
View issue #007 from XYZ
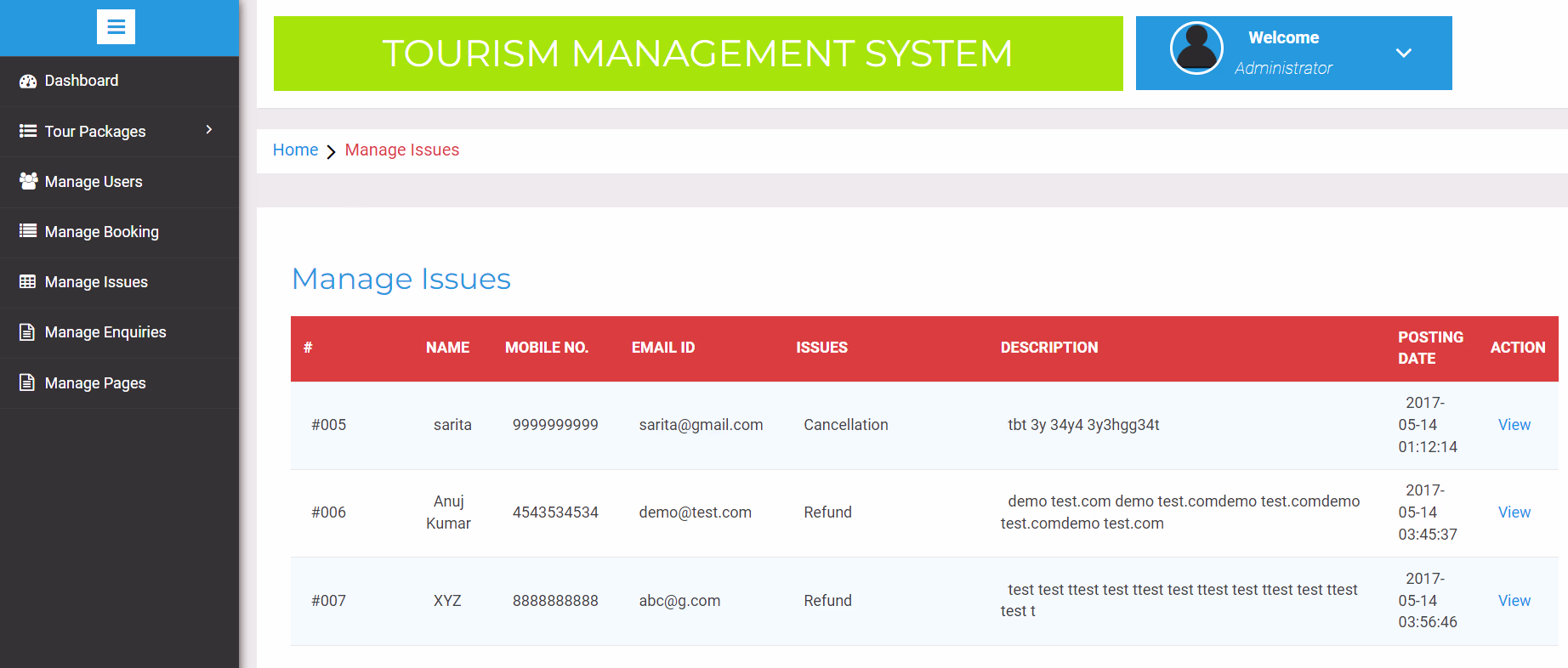point(1514,601)
